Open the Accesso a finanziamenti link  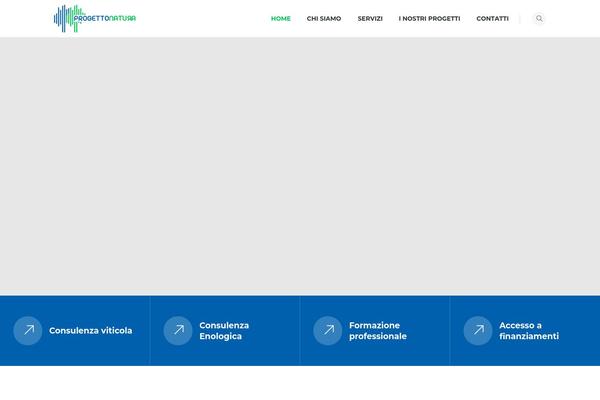click(529, 331)
